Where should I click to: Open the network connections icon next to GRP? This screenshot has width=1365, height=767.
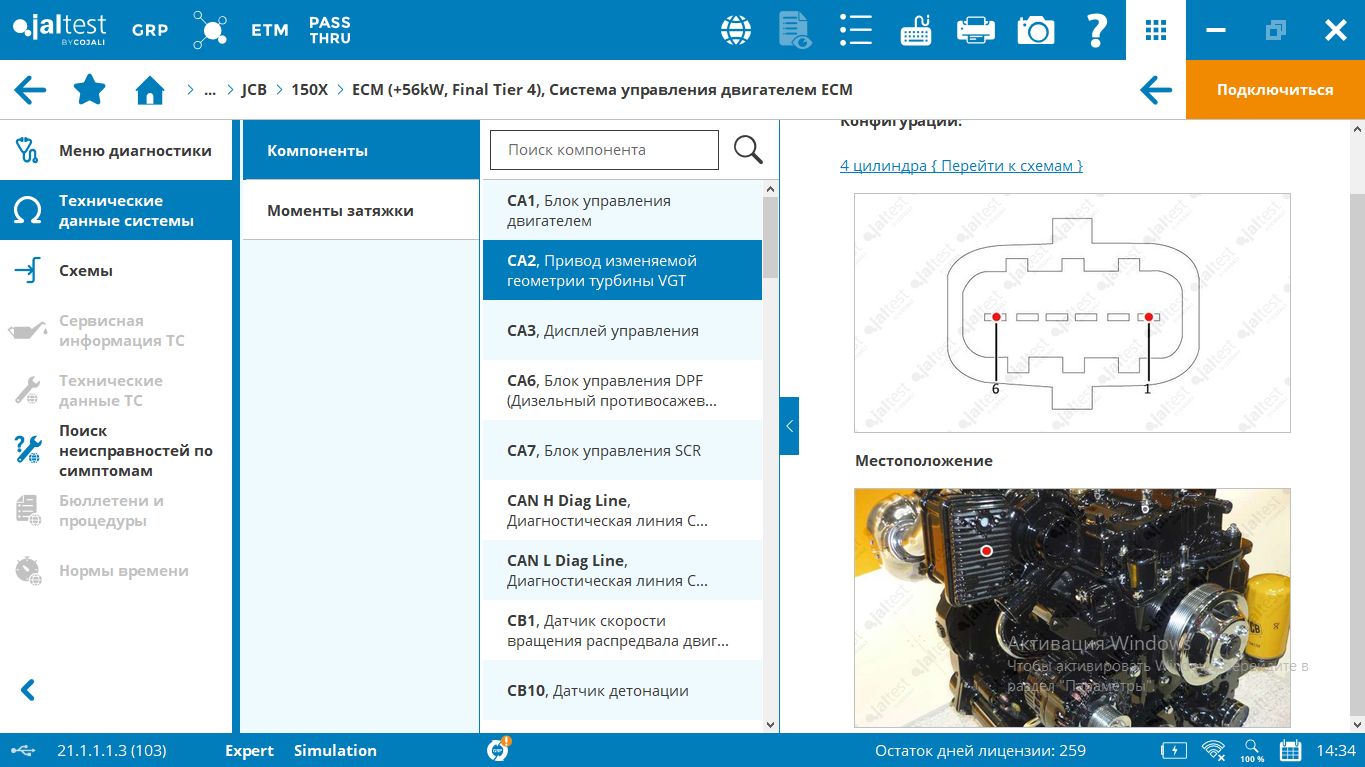click(210, 30)
